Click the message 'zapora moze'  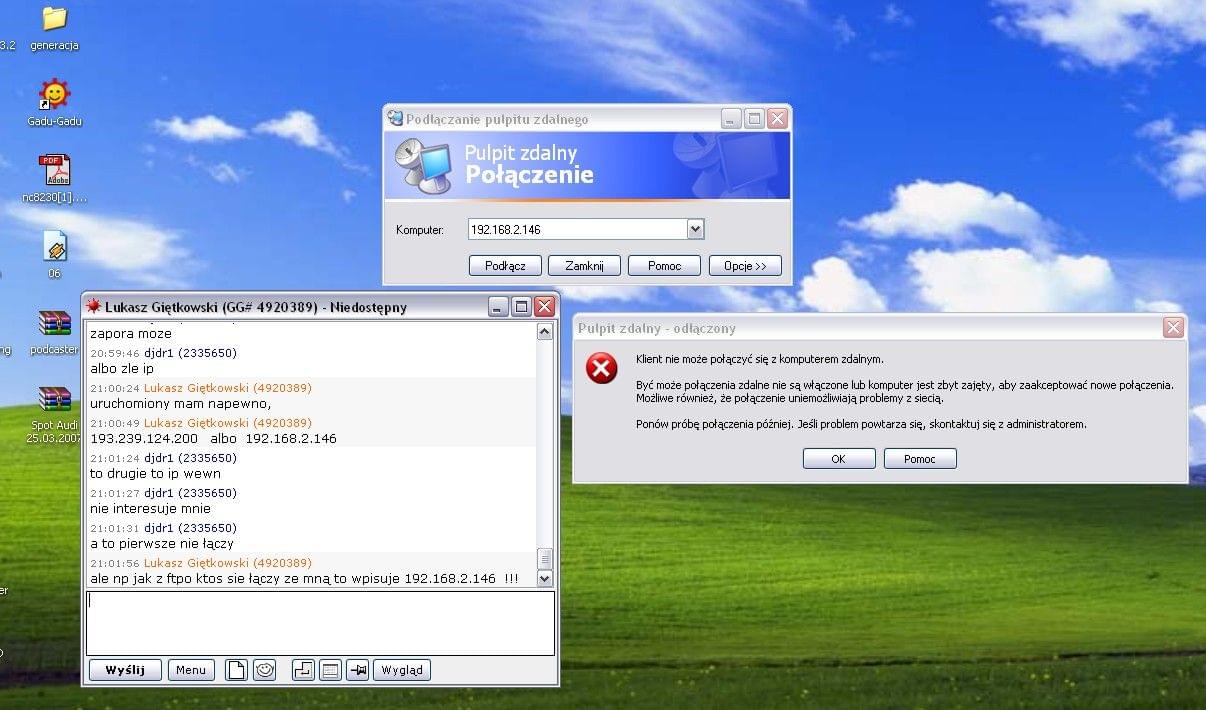click(x=131, y=334)
